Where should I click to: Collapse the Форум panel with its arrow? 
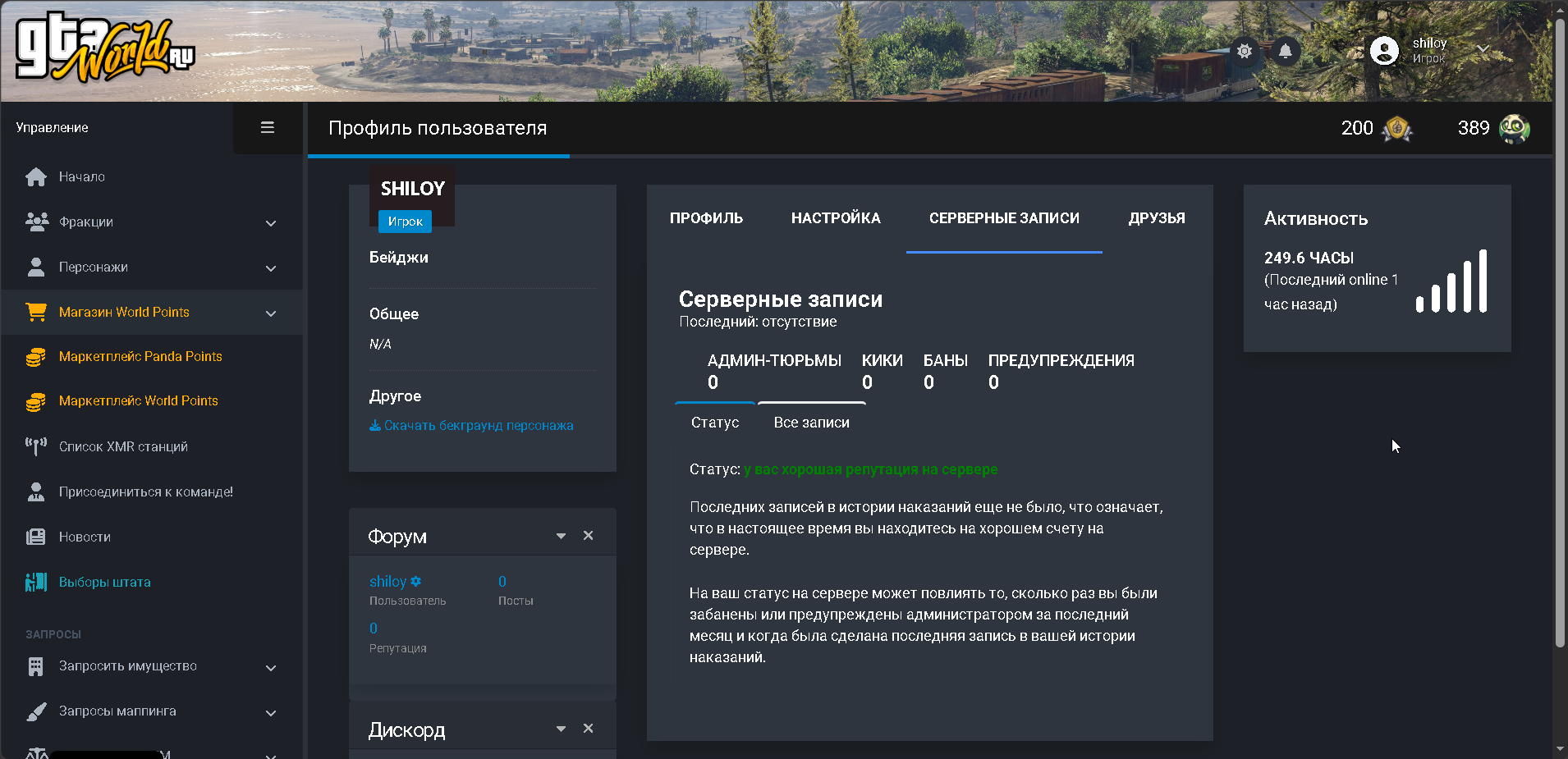[561, 536]
